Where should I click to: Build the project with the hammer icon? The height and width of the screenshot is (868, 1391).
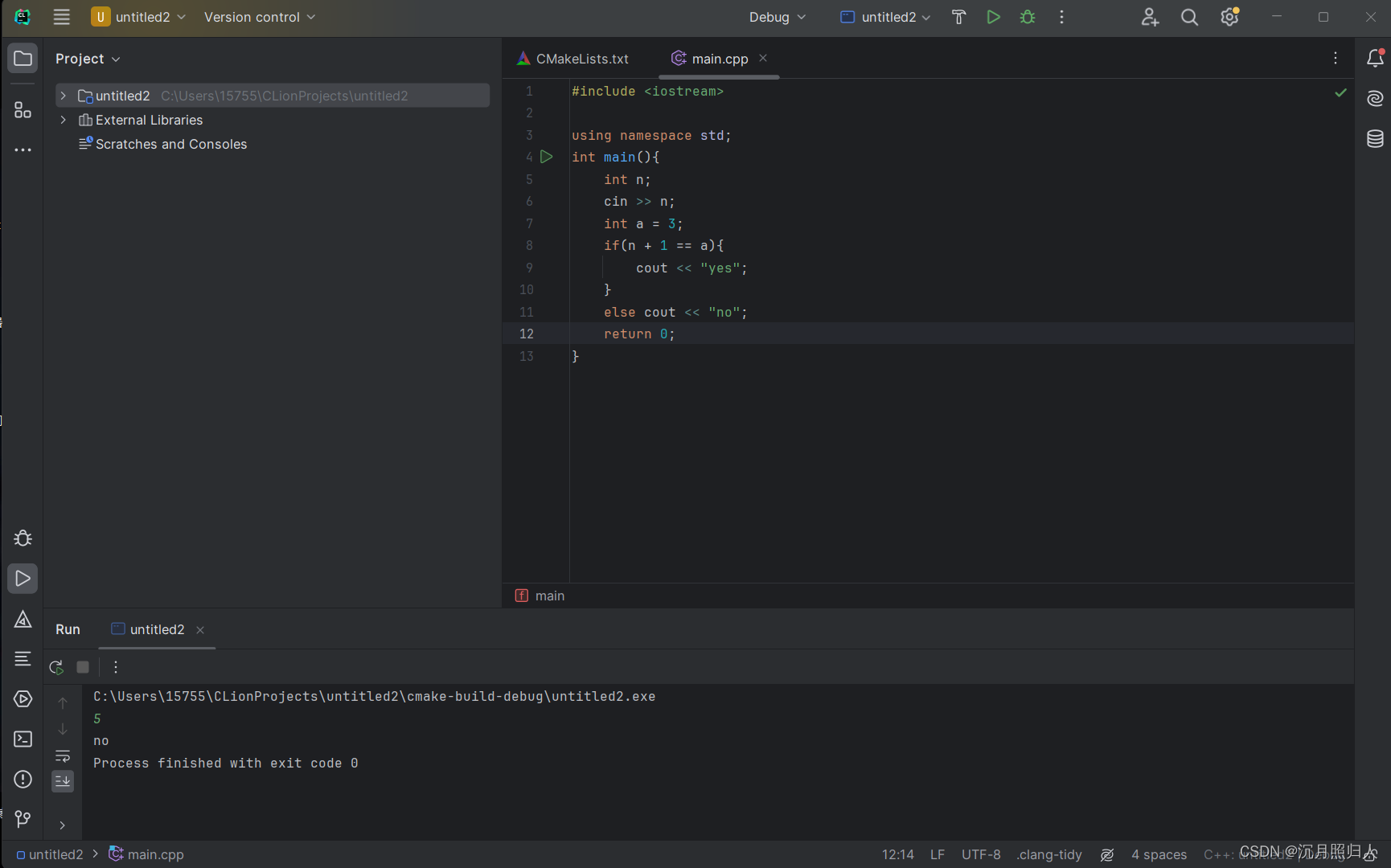[x=958, y=17]
